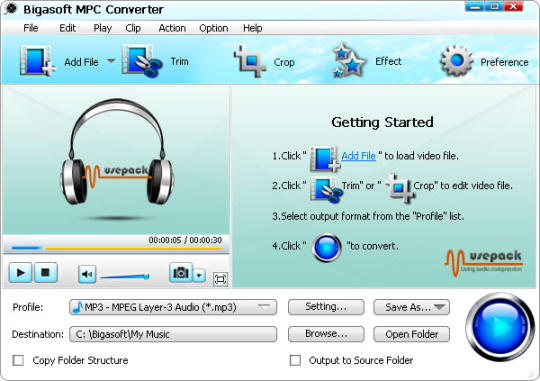This screenshot has width=540, height=381.
Task: Close the Bigasoft MPC Converter window
Action: [x=513, y=7]
